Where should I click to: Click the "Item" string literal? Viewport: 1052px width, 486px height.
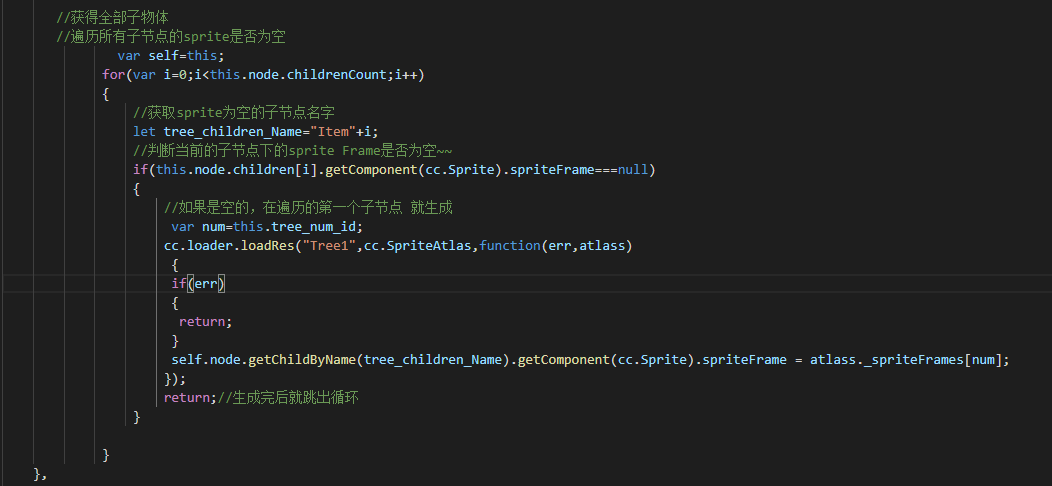[x=332, y=131]
